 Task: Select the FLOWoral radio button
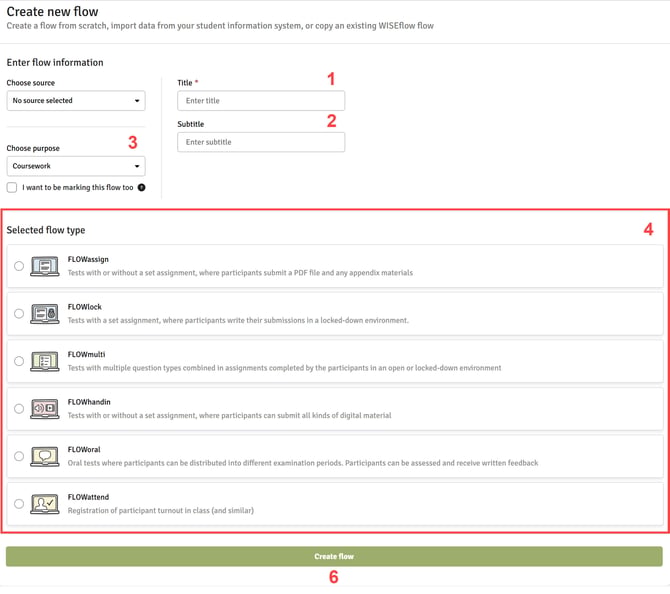click(x=19, y=456)
